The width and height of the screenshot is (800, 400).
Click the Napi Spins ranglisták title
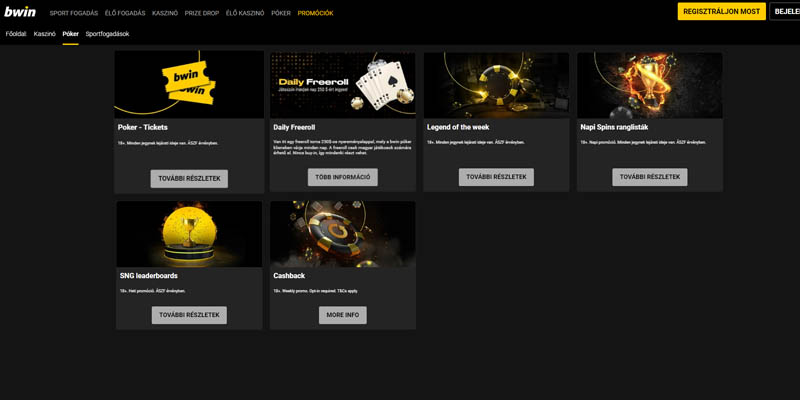(x=614, y=128)
